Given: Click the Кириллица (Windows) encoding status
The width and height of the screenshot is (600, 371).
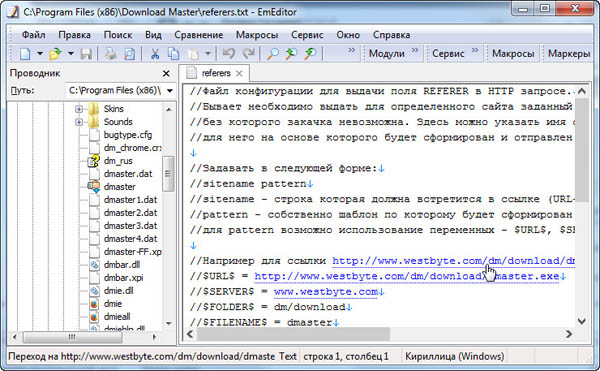Looking at the screenshot, I should pos(455,356).
